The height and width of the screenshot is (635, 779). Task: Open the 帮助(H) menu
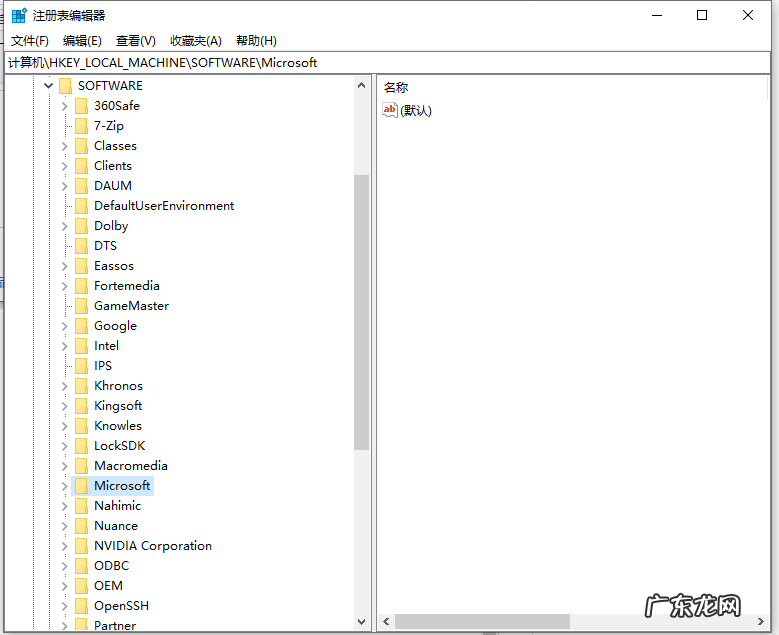[x=256, y=41]
